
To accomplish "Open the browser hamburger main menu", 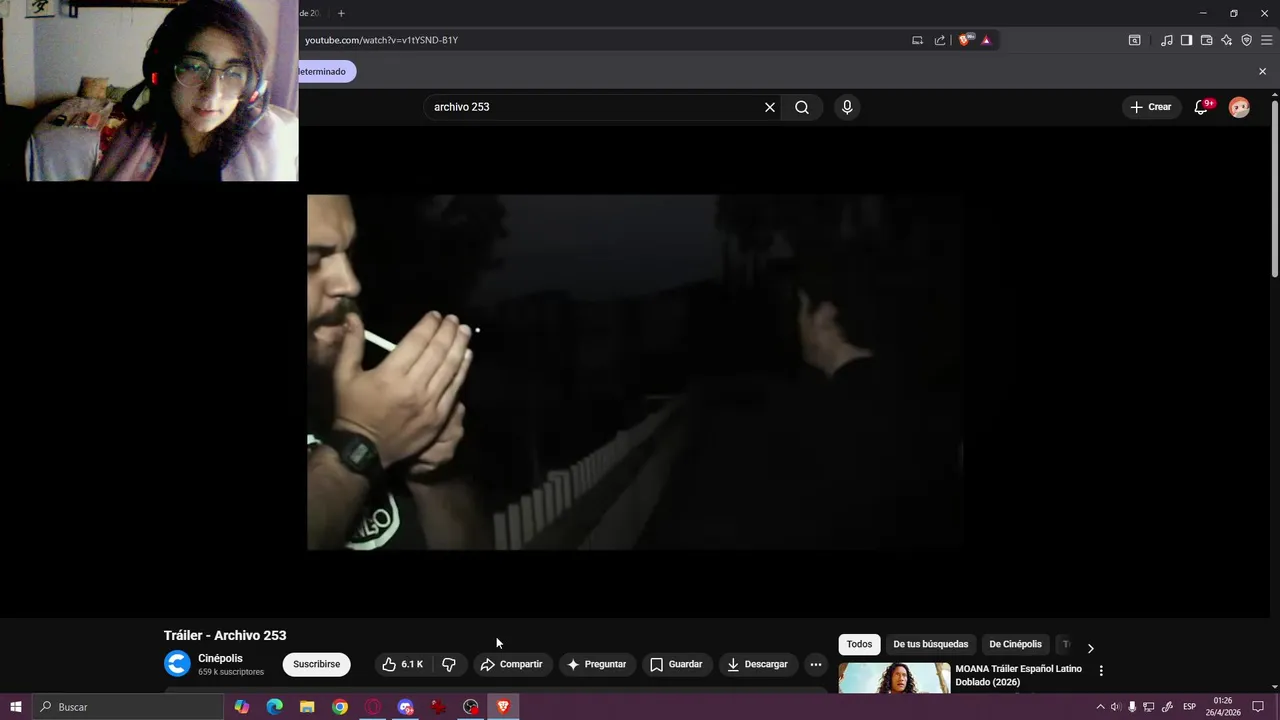I will [1266, 40].
